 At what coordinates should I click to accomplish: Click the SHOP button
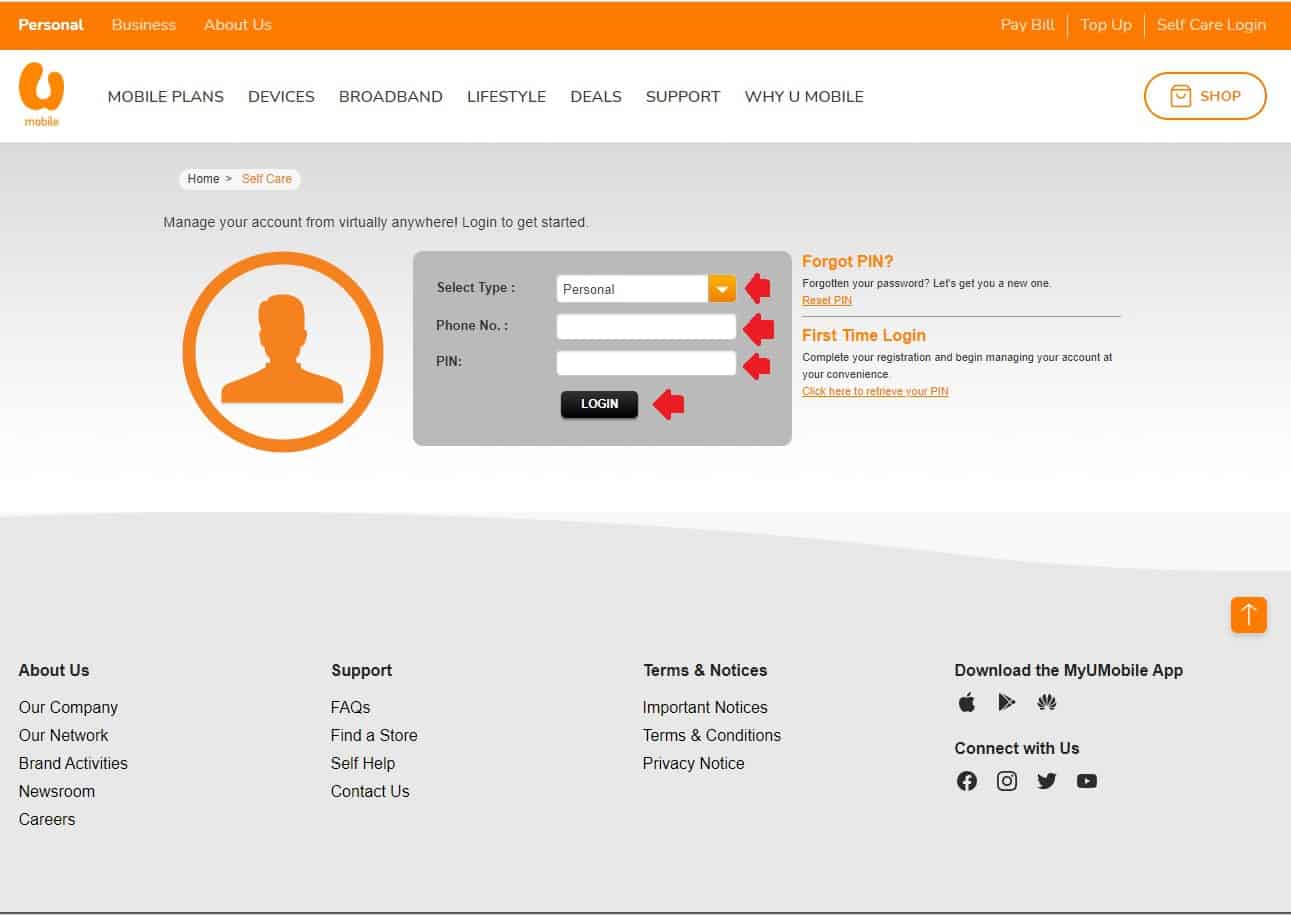tap(1205, 96)
